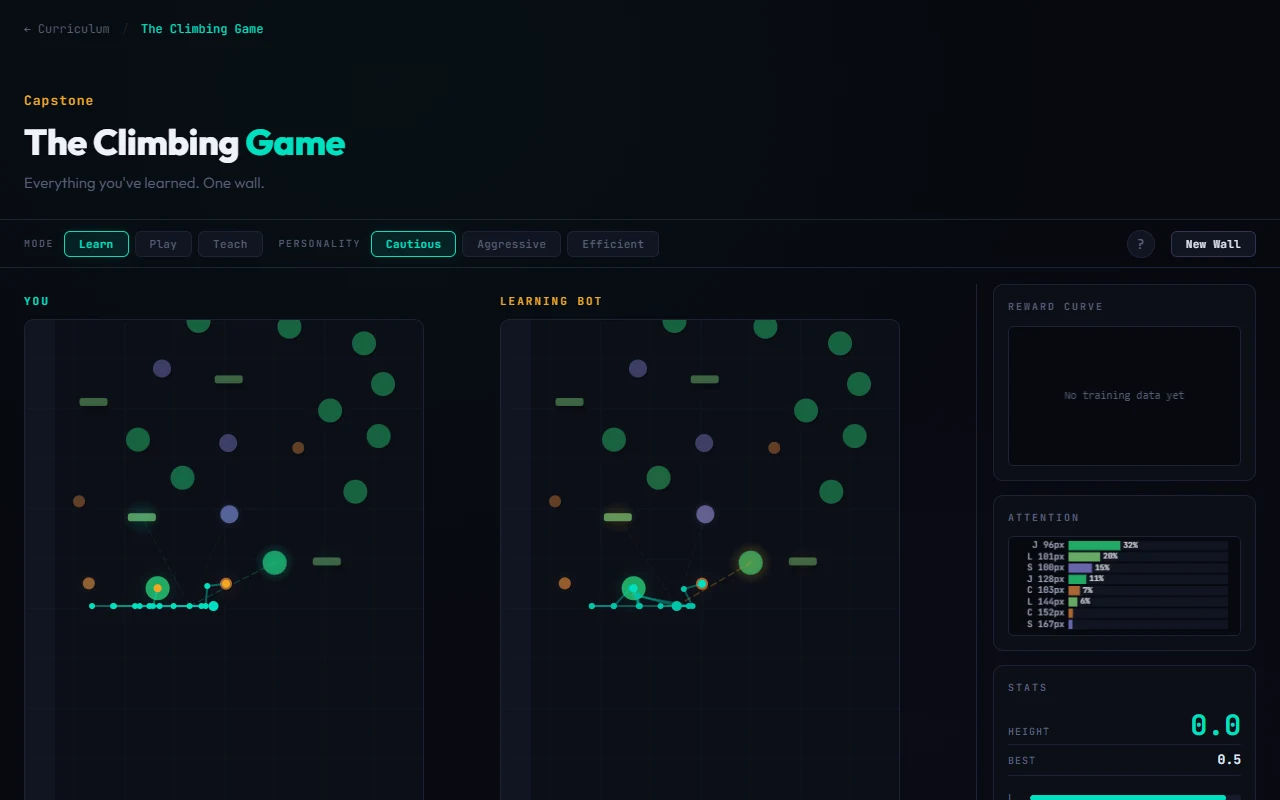The height and width of the screenshot is (800, 1280).
Task: Generate a New Wall
Action: point(1213,244)
